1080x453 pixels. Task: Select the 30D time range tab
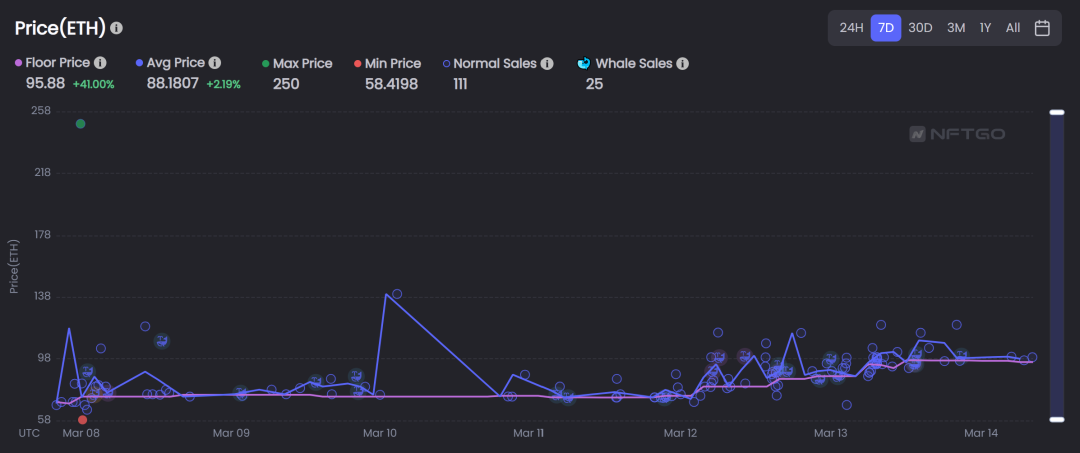tap(920, 28)
